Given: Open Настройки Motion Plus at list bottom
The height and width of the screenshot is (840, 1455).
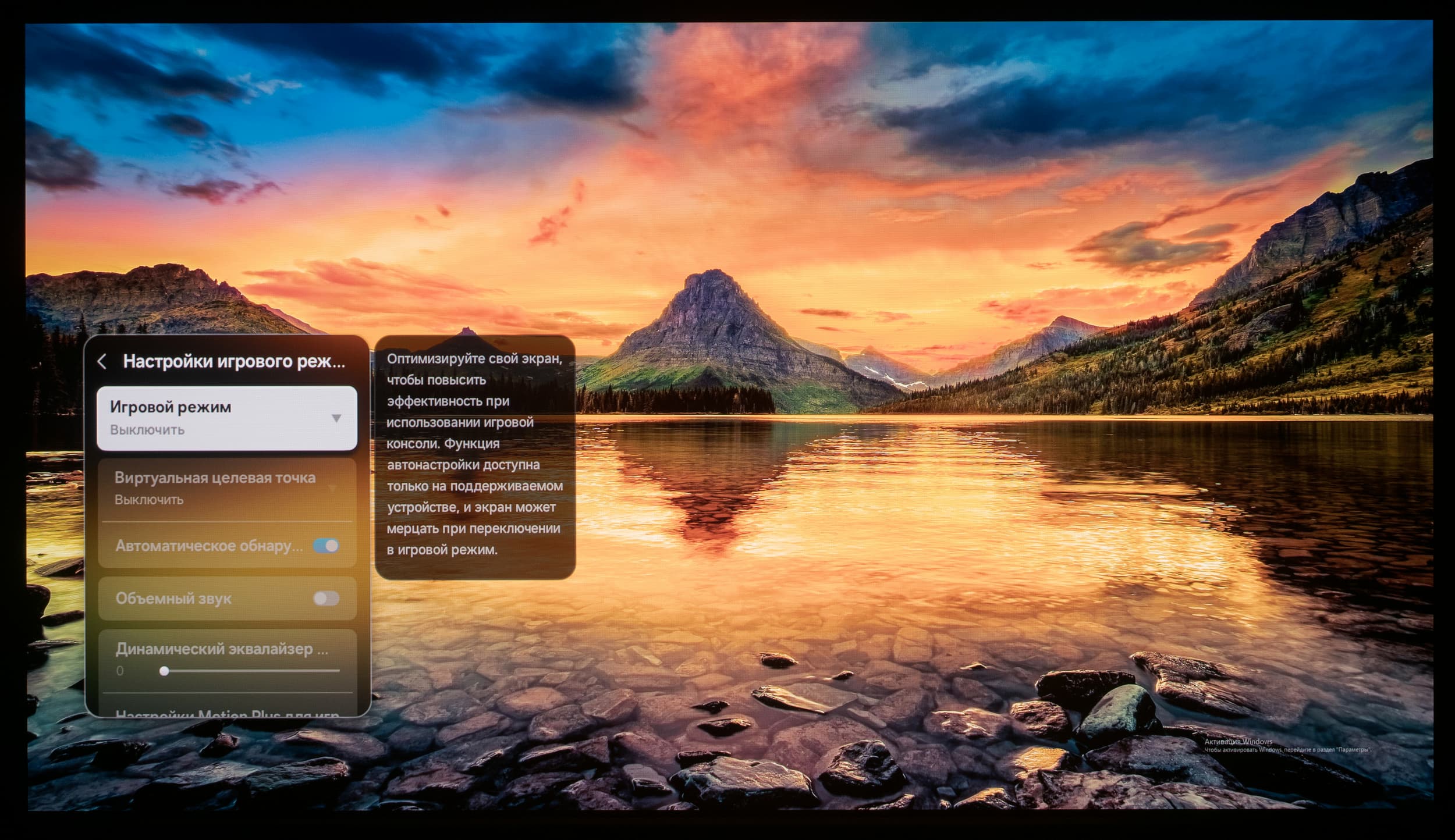Looking at the screenshot, I should [226, 712].
